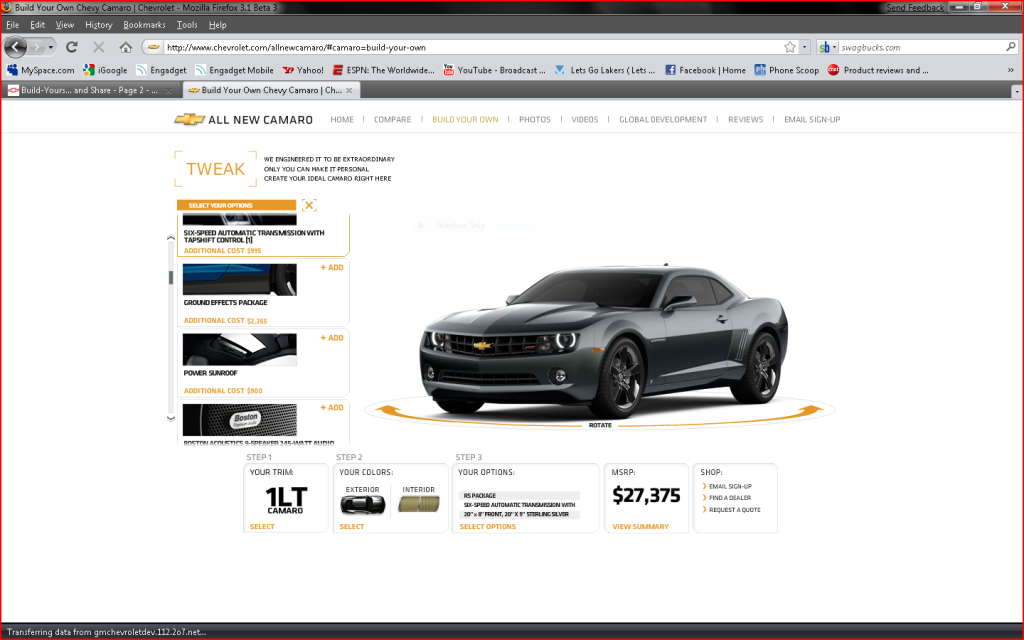Image resolution: width=1024 pixels, height=640 pixels.
Task: Show more bookmarks via overflow chevron
Action: (x=1012, y=70)
